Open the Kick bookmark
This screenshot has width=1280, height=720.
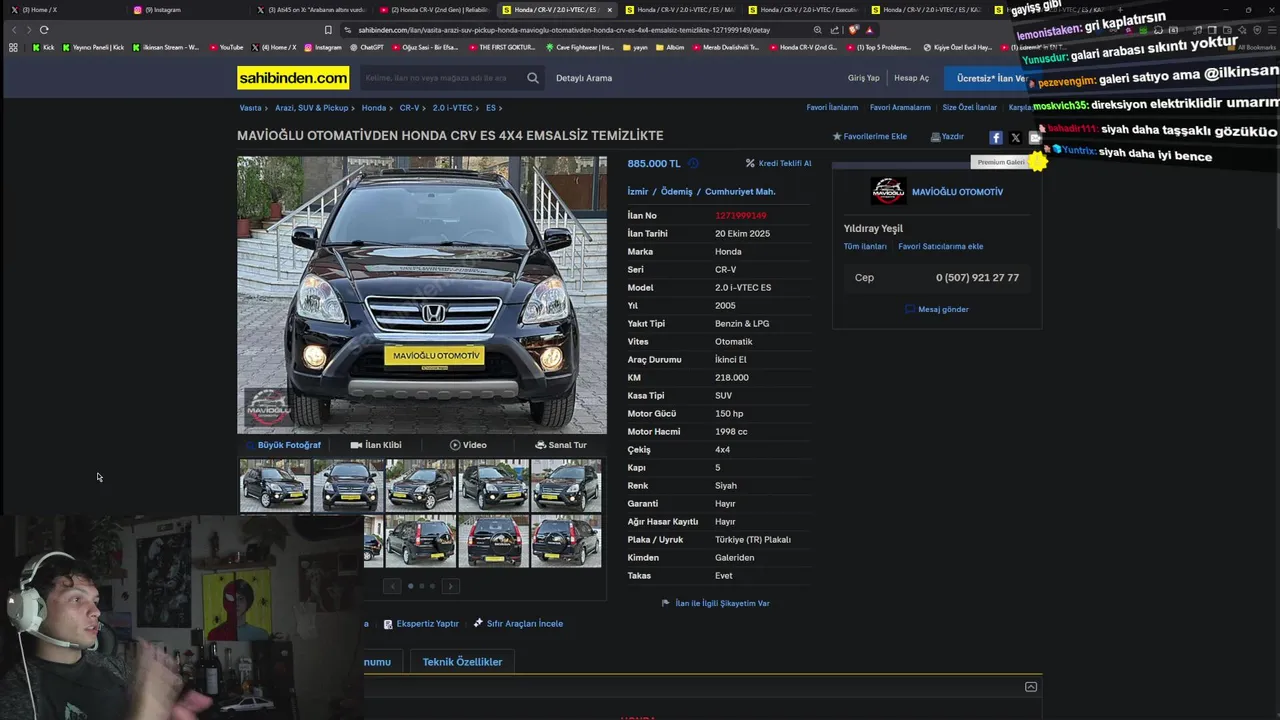click(x=43, y=47)
